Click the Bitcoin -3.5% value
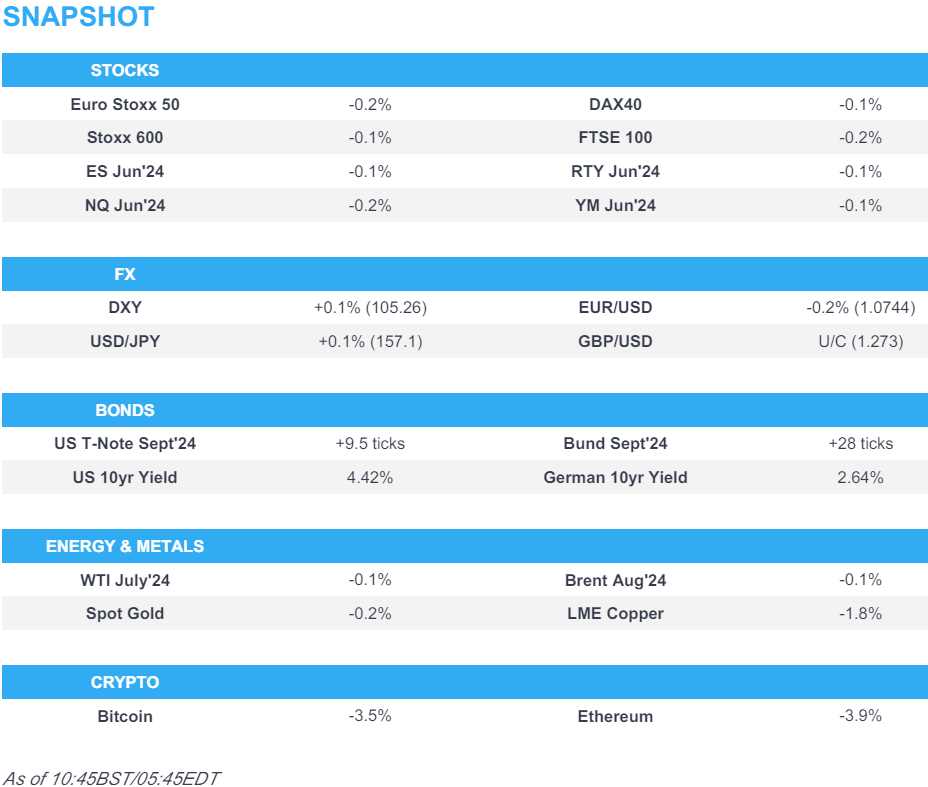The width and height of the screenshot is (928, 787). pos(370,716)
